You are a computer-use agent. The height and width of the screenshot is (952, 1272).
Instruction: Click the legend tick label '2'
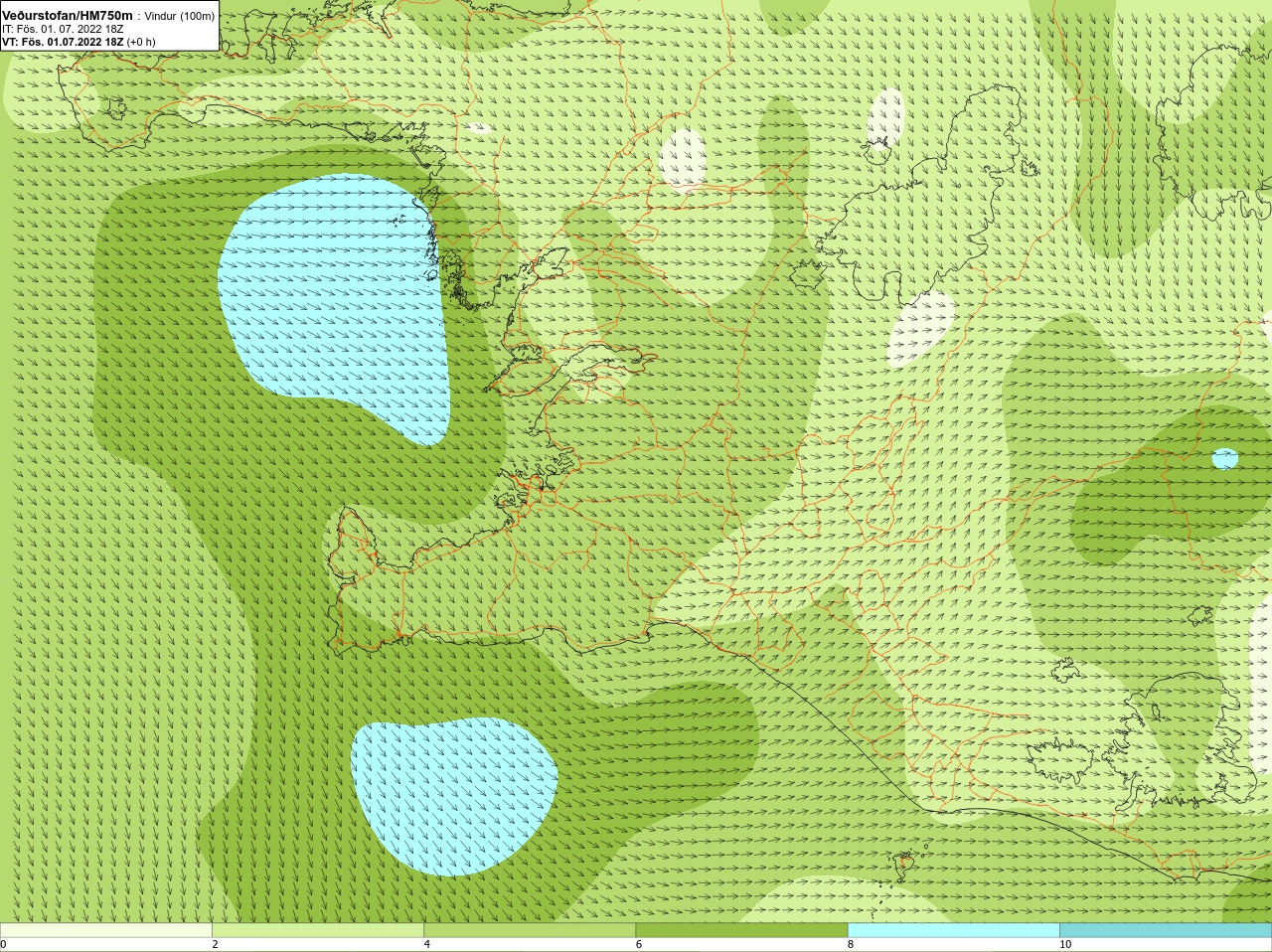(215, 944)
